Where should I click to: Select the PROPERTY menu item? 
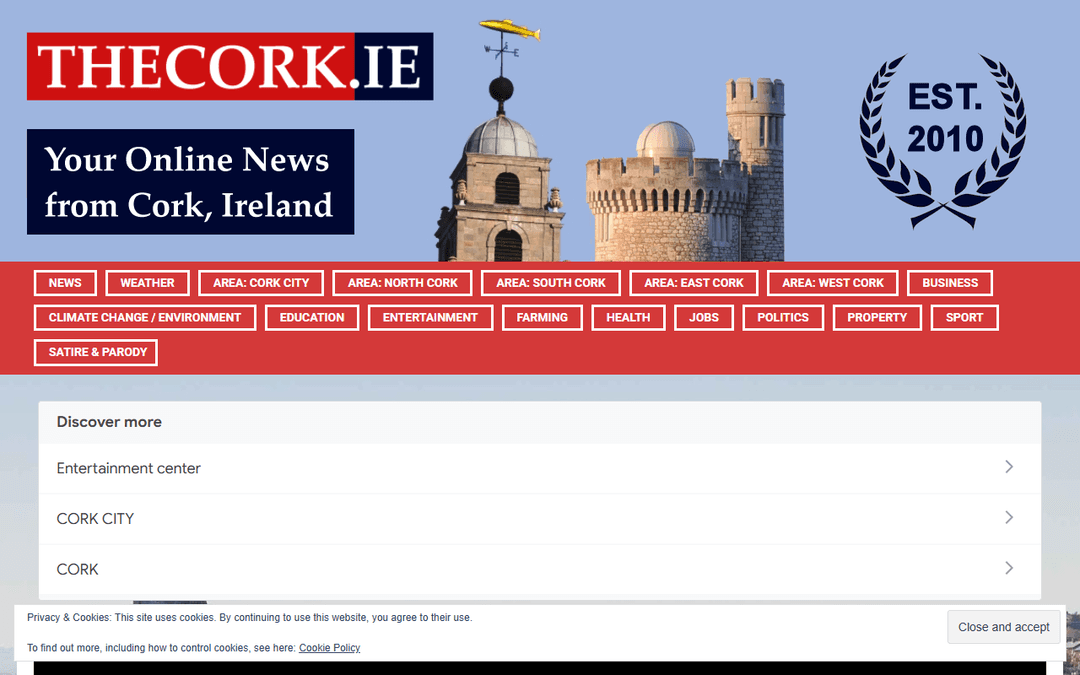(877, 318)
